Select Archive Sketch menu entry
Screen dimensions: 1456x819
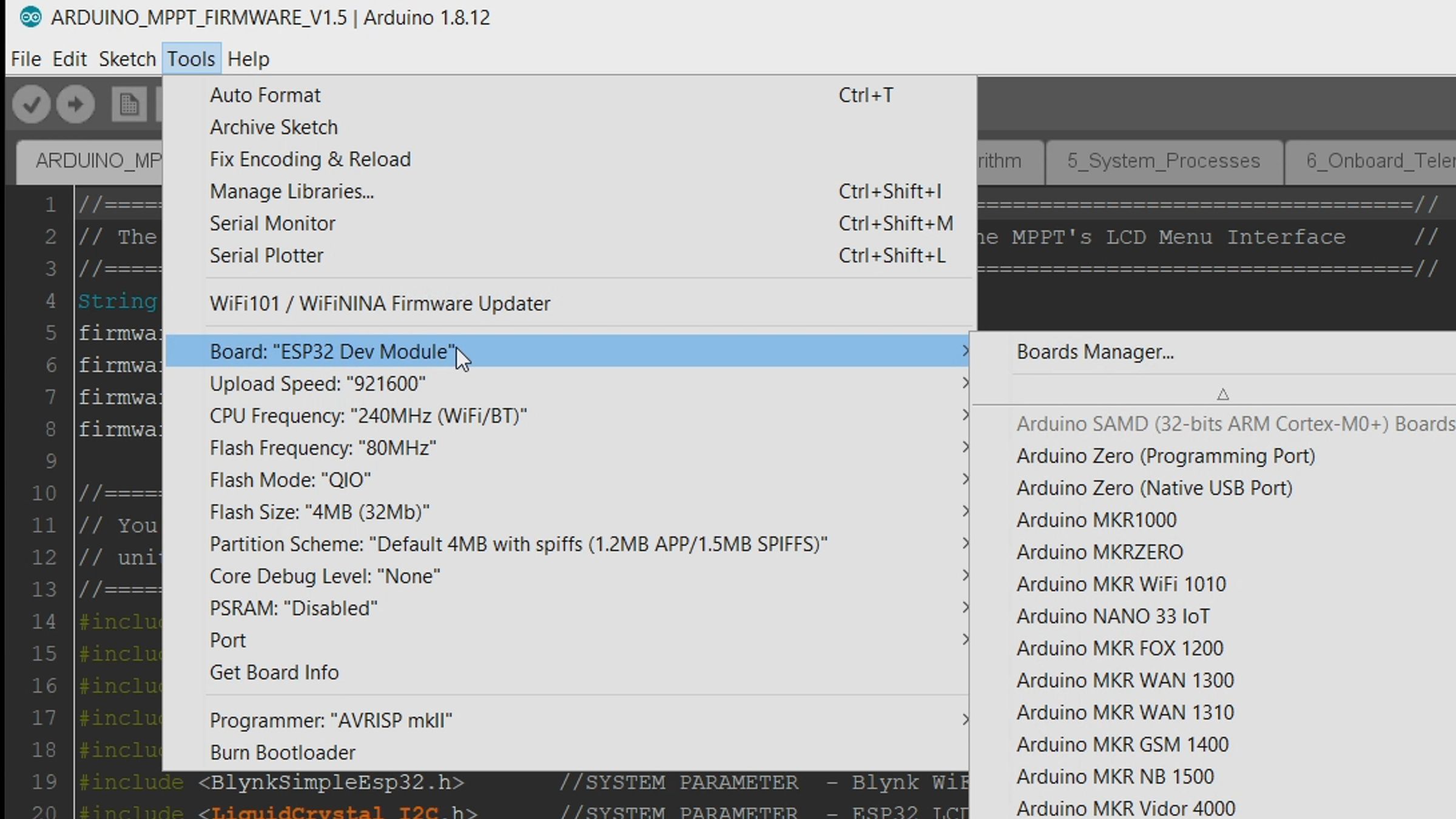(570, 127)
